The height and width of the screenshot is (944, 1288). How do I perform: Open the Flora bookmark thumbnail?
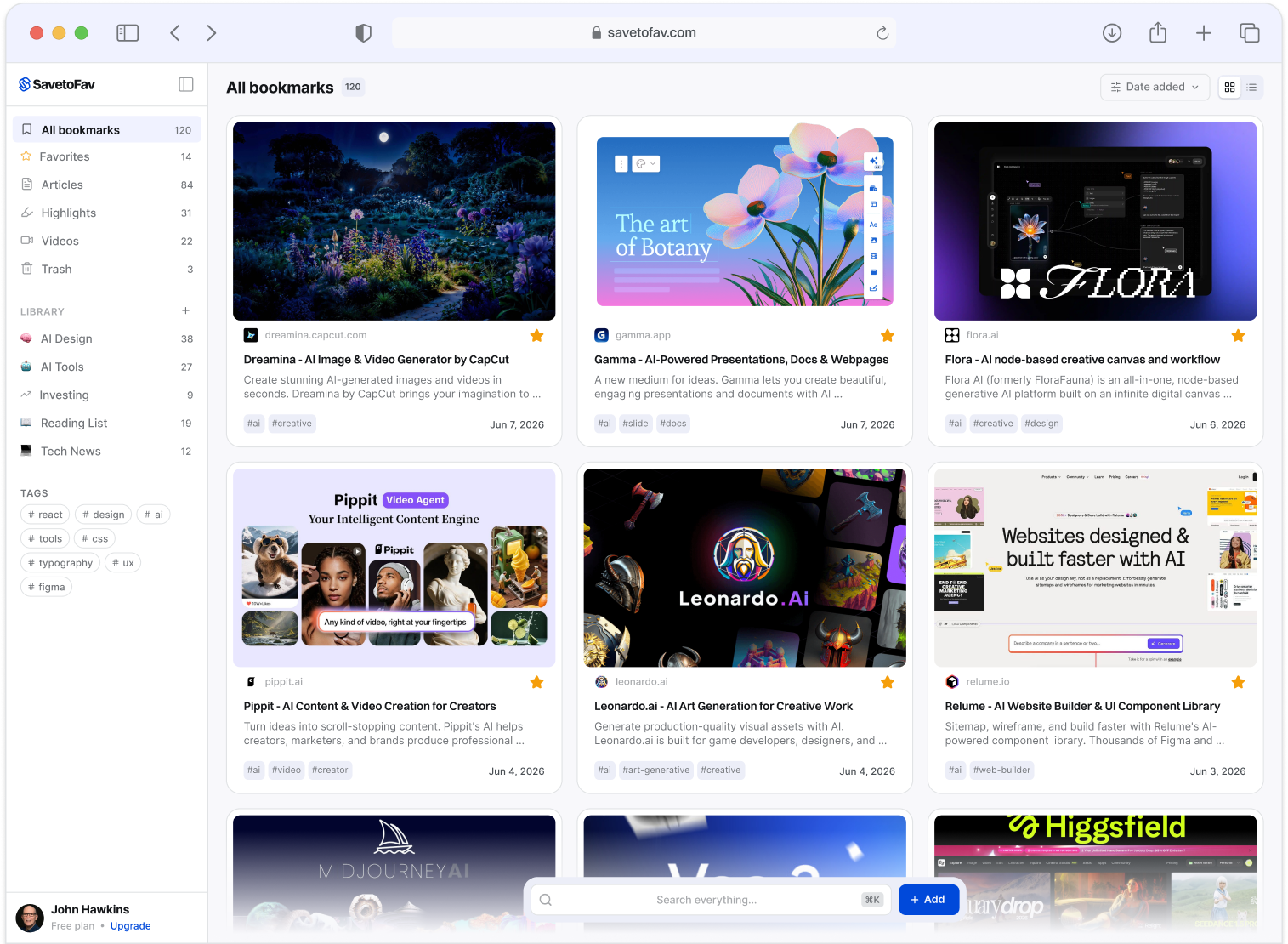coord(1096,221)
